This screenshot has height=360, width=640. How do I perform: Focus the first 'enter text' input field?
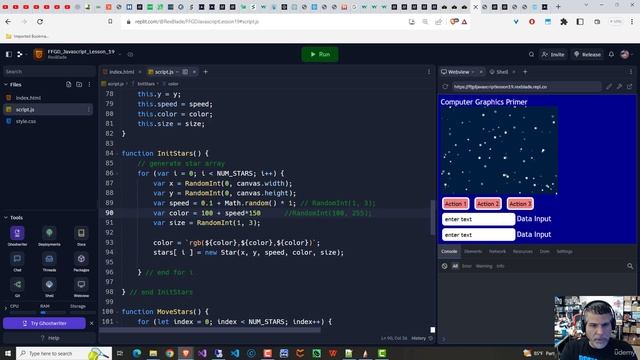coord(478,219)
